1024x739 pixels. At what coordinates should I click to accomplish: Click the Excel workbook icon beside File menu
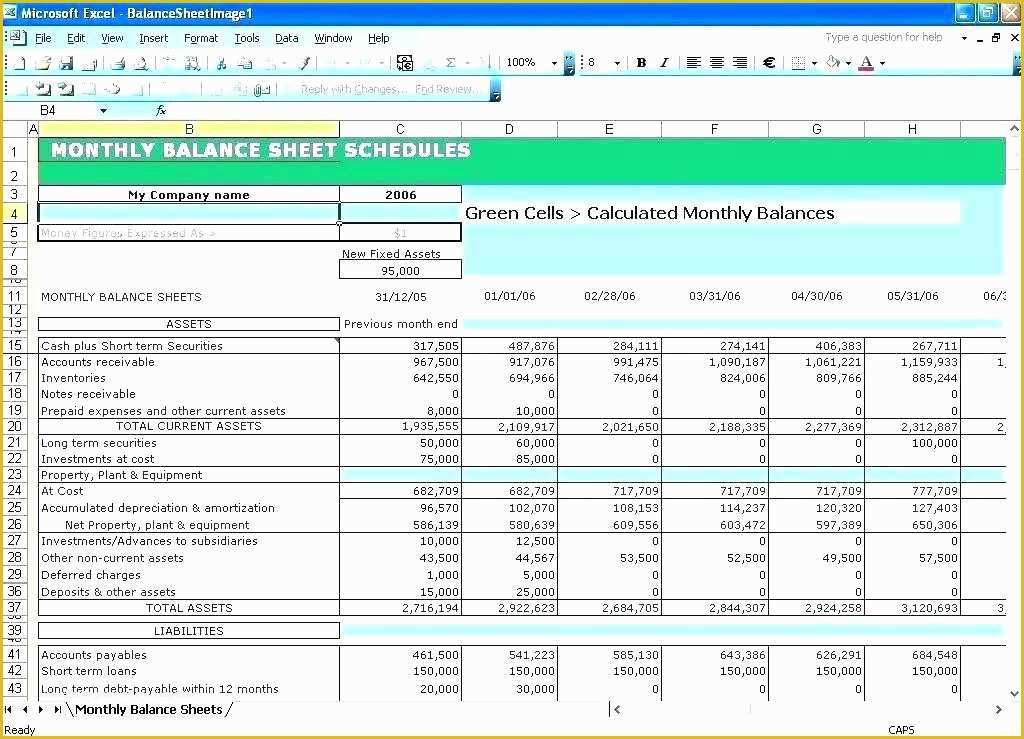point(16,38)
